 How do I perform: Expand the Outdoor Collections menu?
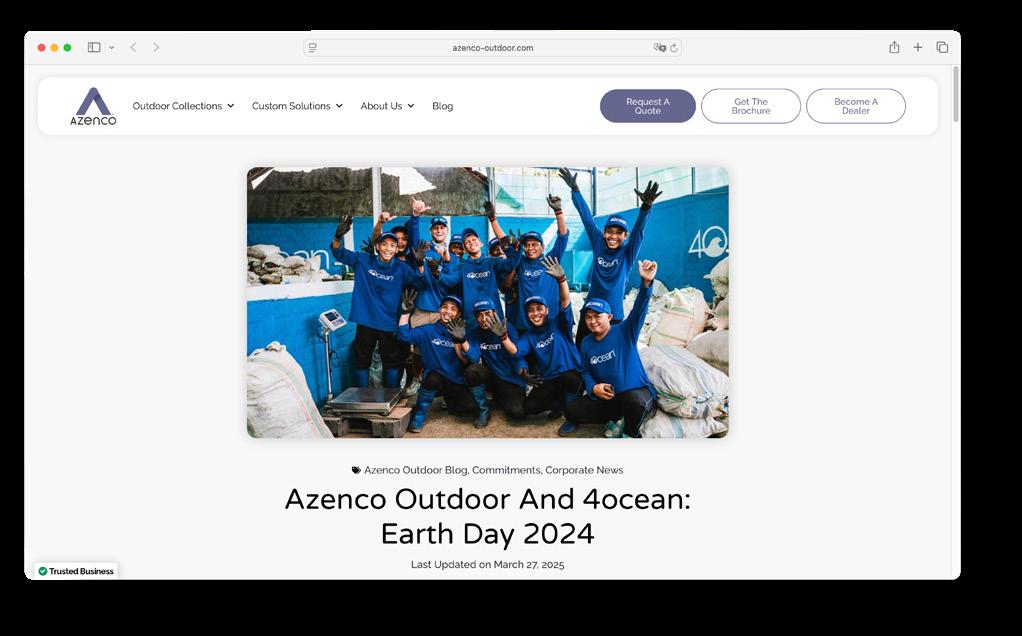pyautogui.click(x=183, y=106)
